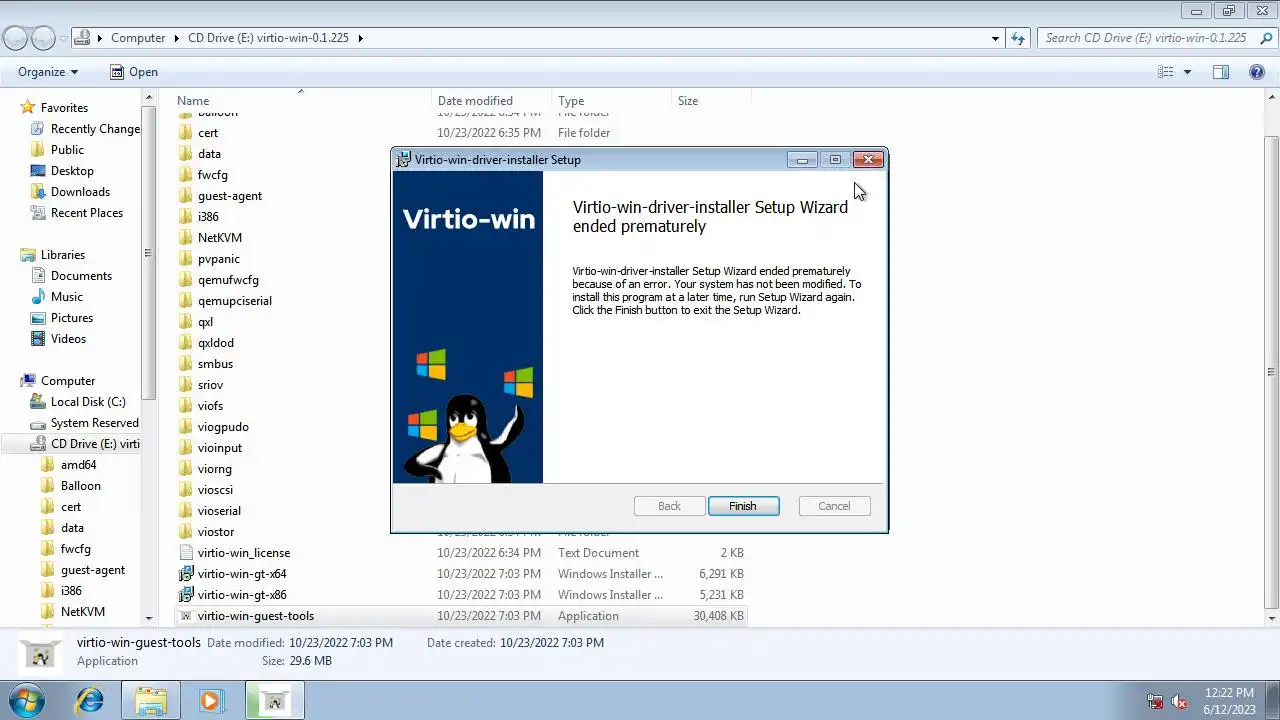Open the address bar history dropdown
Viewport: 1280px width, 720px height.
tap(995, 38)
